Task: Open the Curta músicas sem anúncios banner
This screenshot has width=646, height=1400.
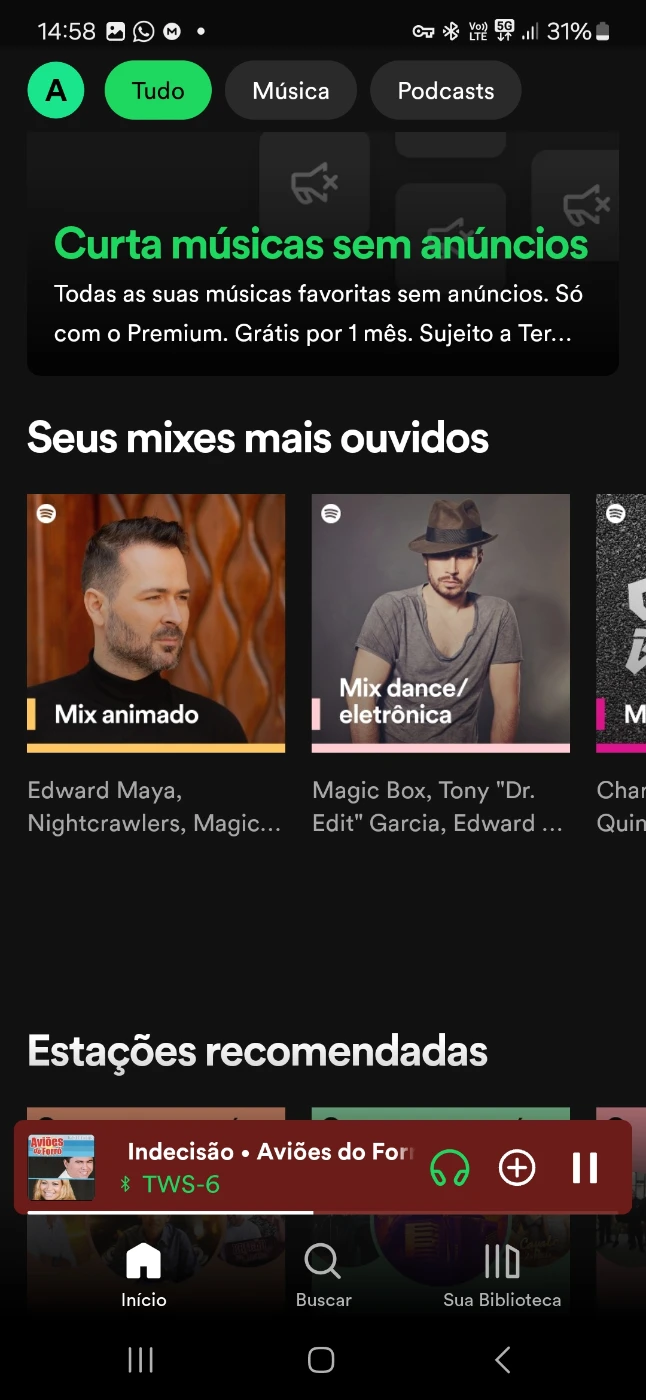Action: tap(322, 280)
